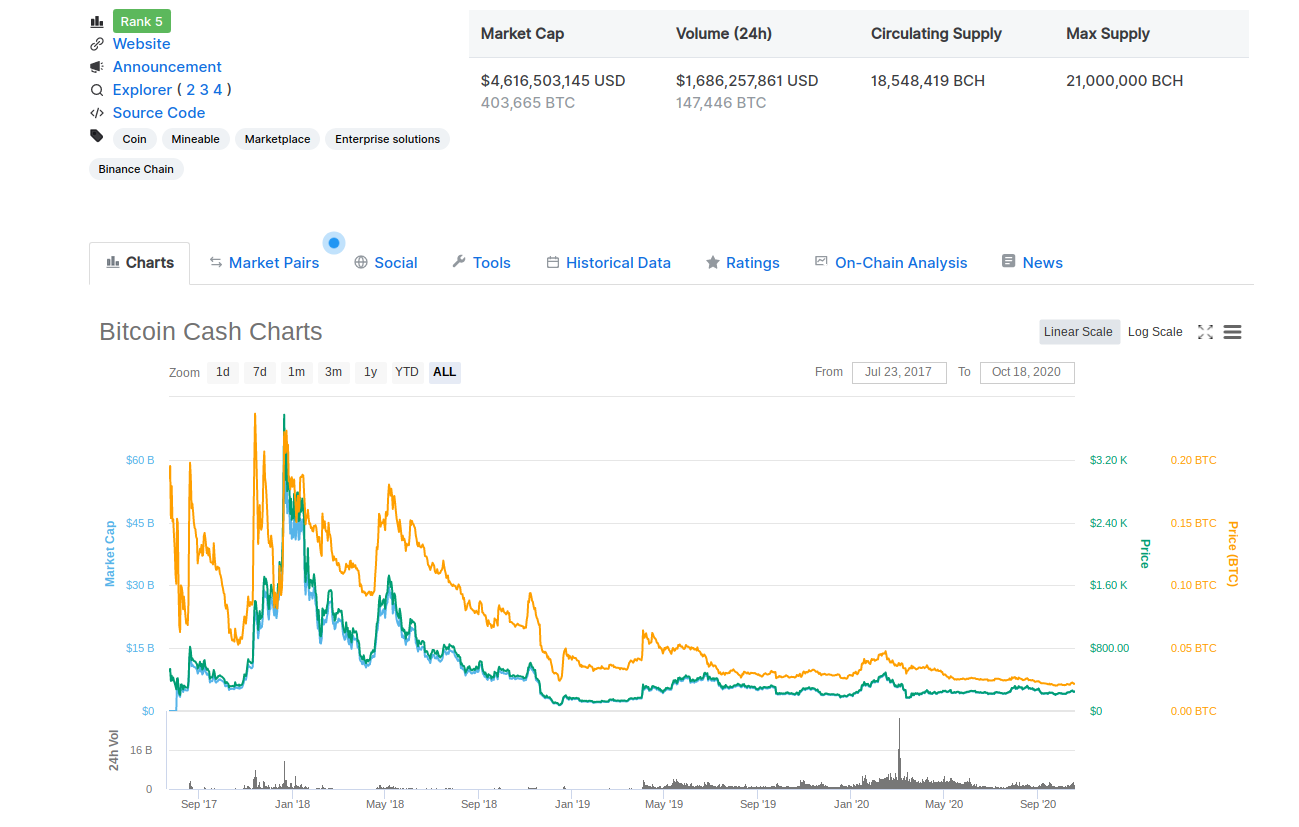
Task: Set zoom to 1d
Action: [223, 372]
